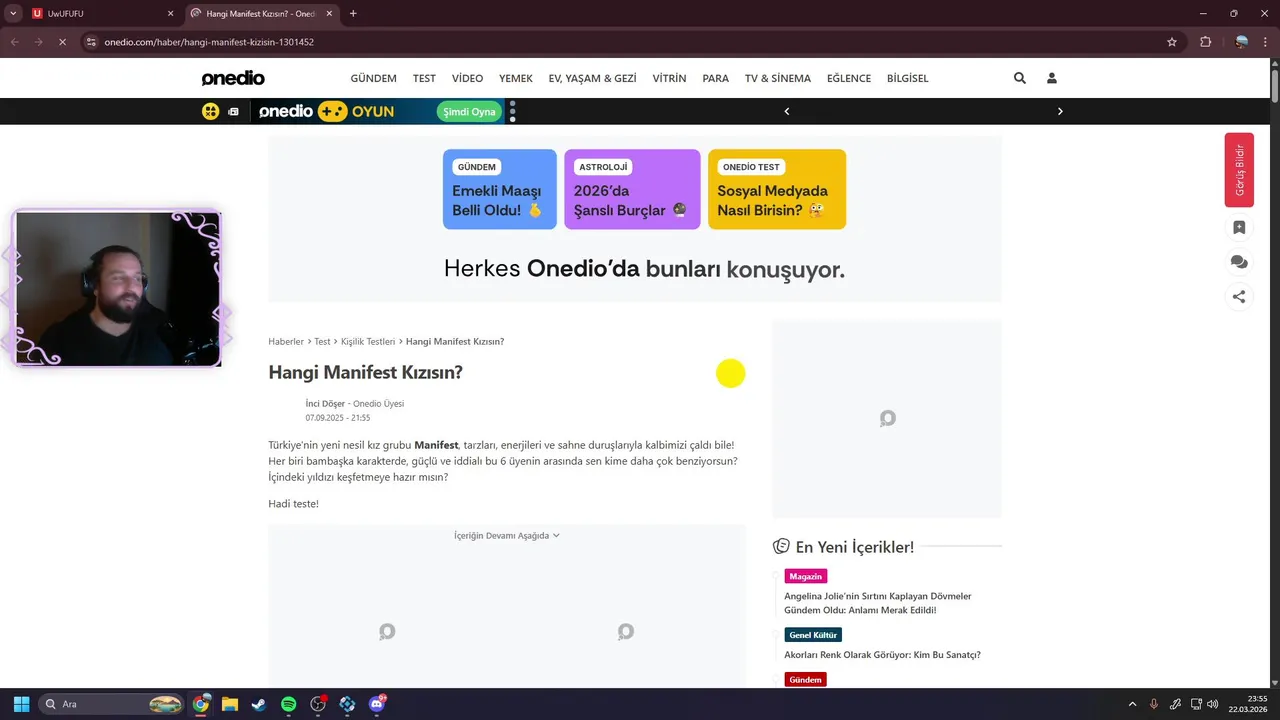
Task: Click the Şimdi Oyna button
Action: 469,112
